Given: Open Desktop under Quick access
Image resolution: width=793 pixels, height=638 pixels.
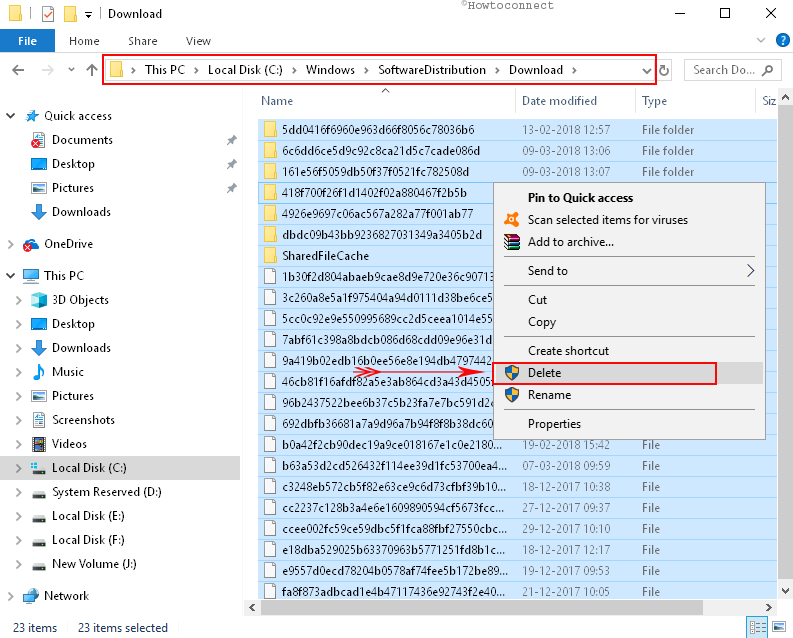Looking at the screenshot, I should click(73, 164).
